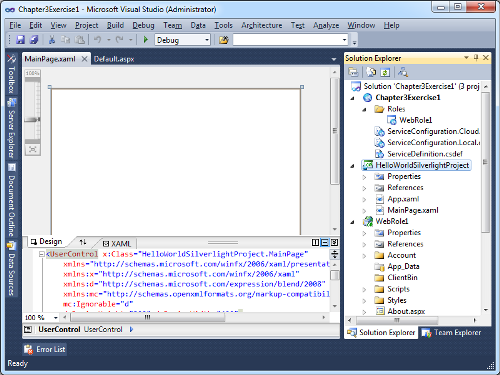Adjust the designer zoom slider handle
This screenshot has width=500, height=375.
point(32,119)
